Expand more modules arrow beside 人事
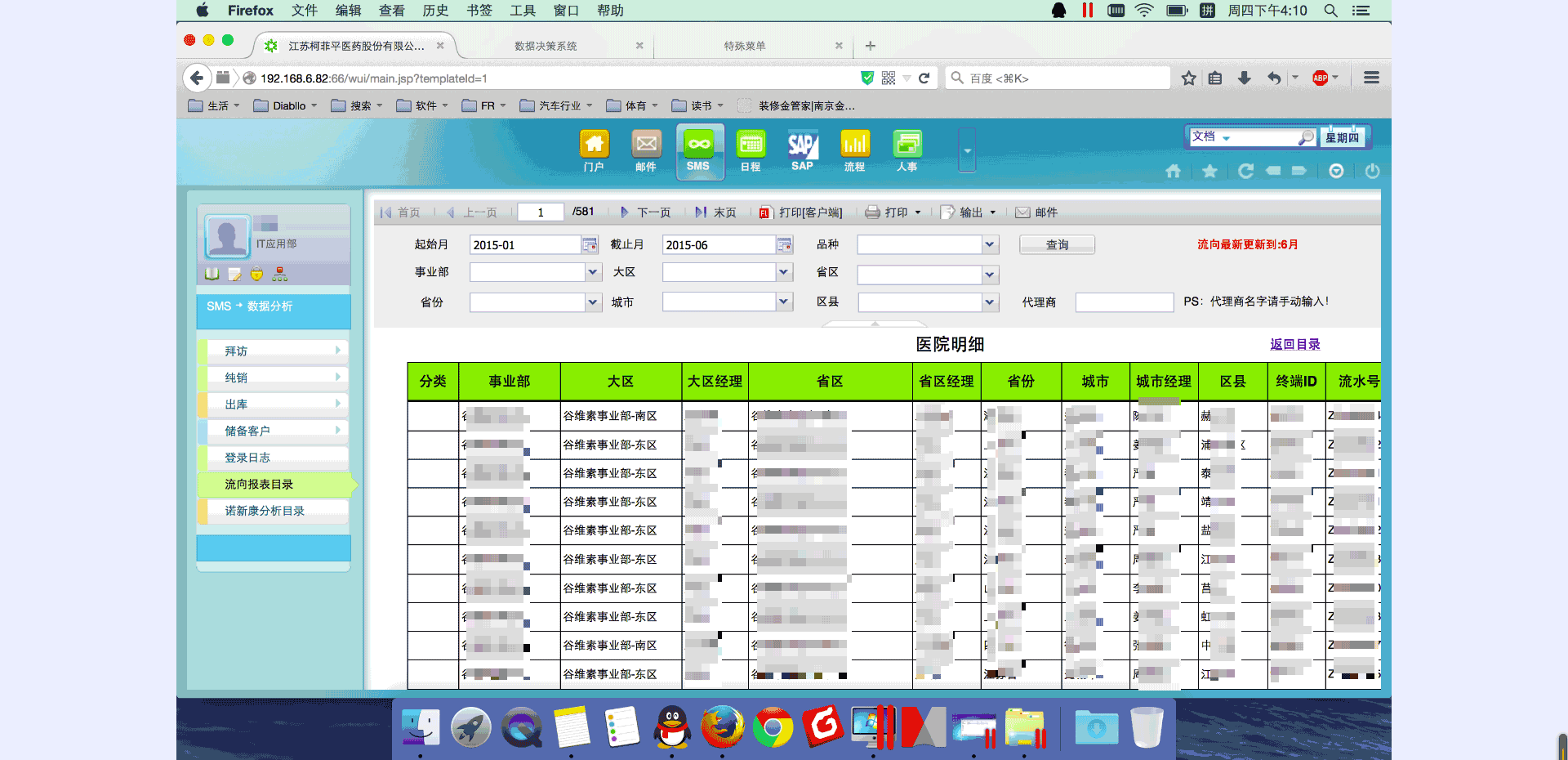This screenshot has width=1568, height=760. pyautogui.click(x=967, y=150)
